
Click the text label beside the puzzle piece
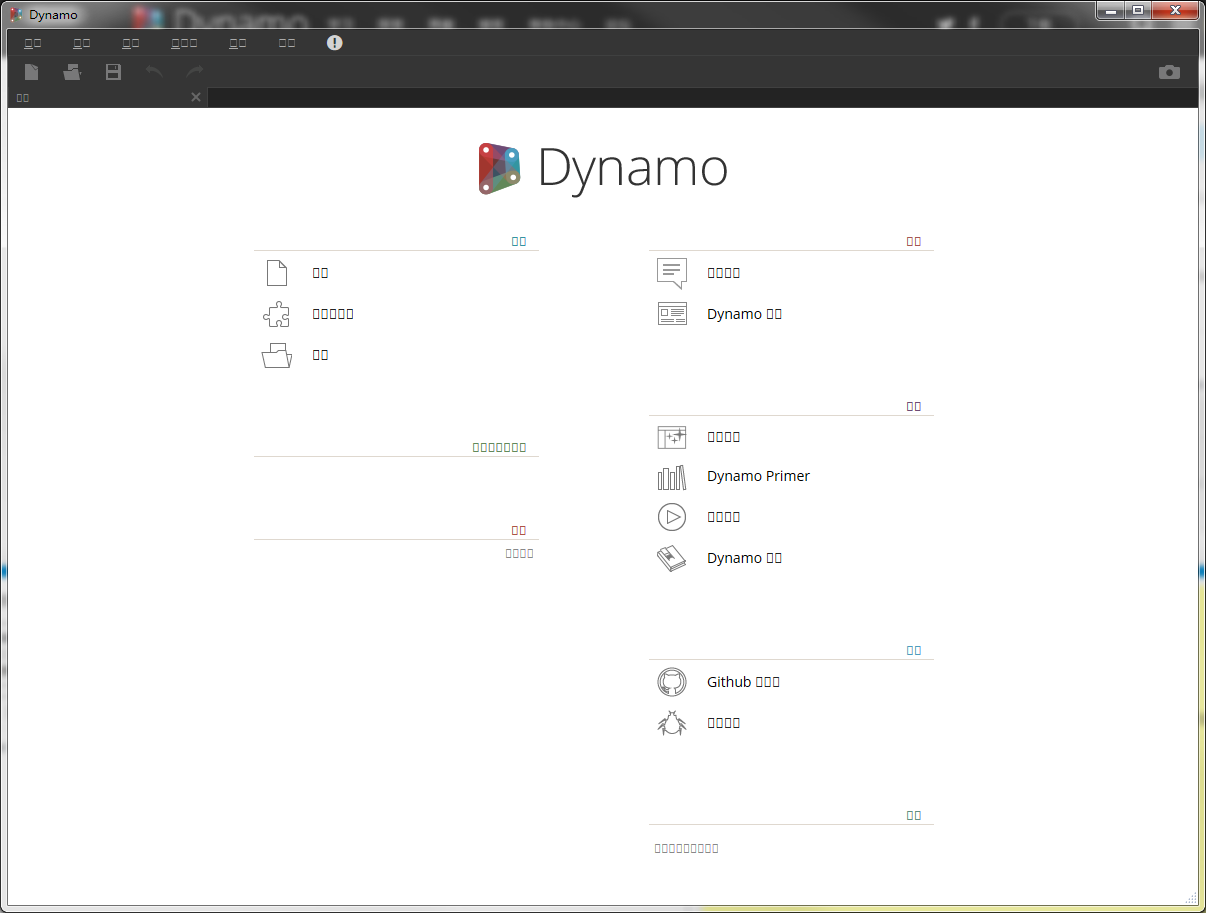(x=333, y=314)
